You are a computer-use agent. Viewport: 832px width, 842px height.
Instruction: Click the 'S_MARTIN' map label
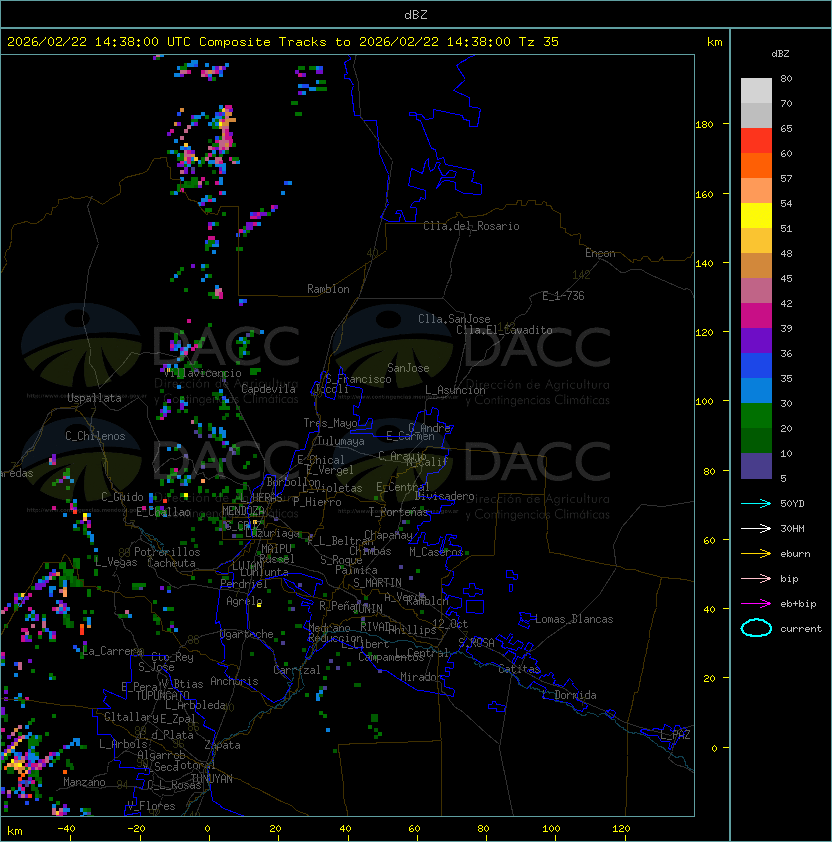tap(377, 583)
